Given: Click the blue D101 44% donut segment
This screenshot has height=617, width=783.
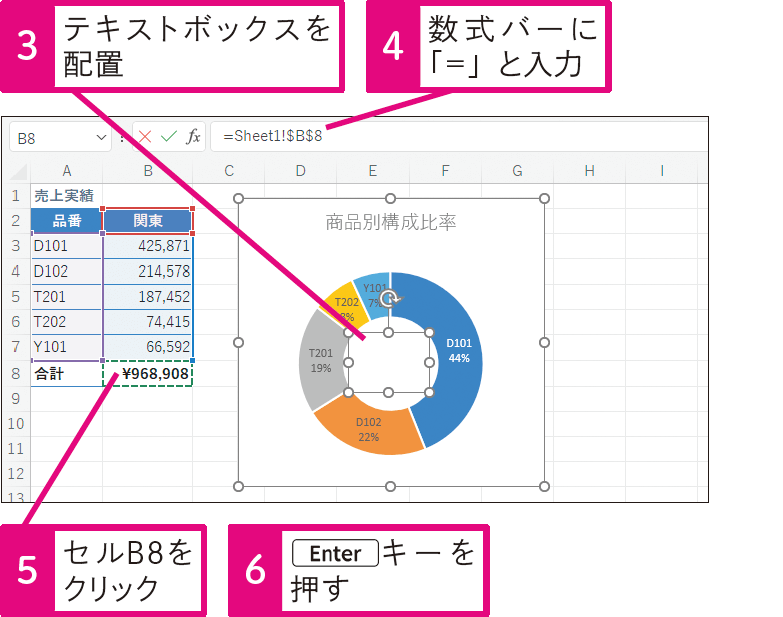Looking at the screenshot, I should [458, 350].
